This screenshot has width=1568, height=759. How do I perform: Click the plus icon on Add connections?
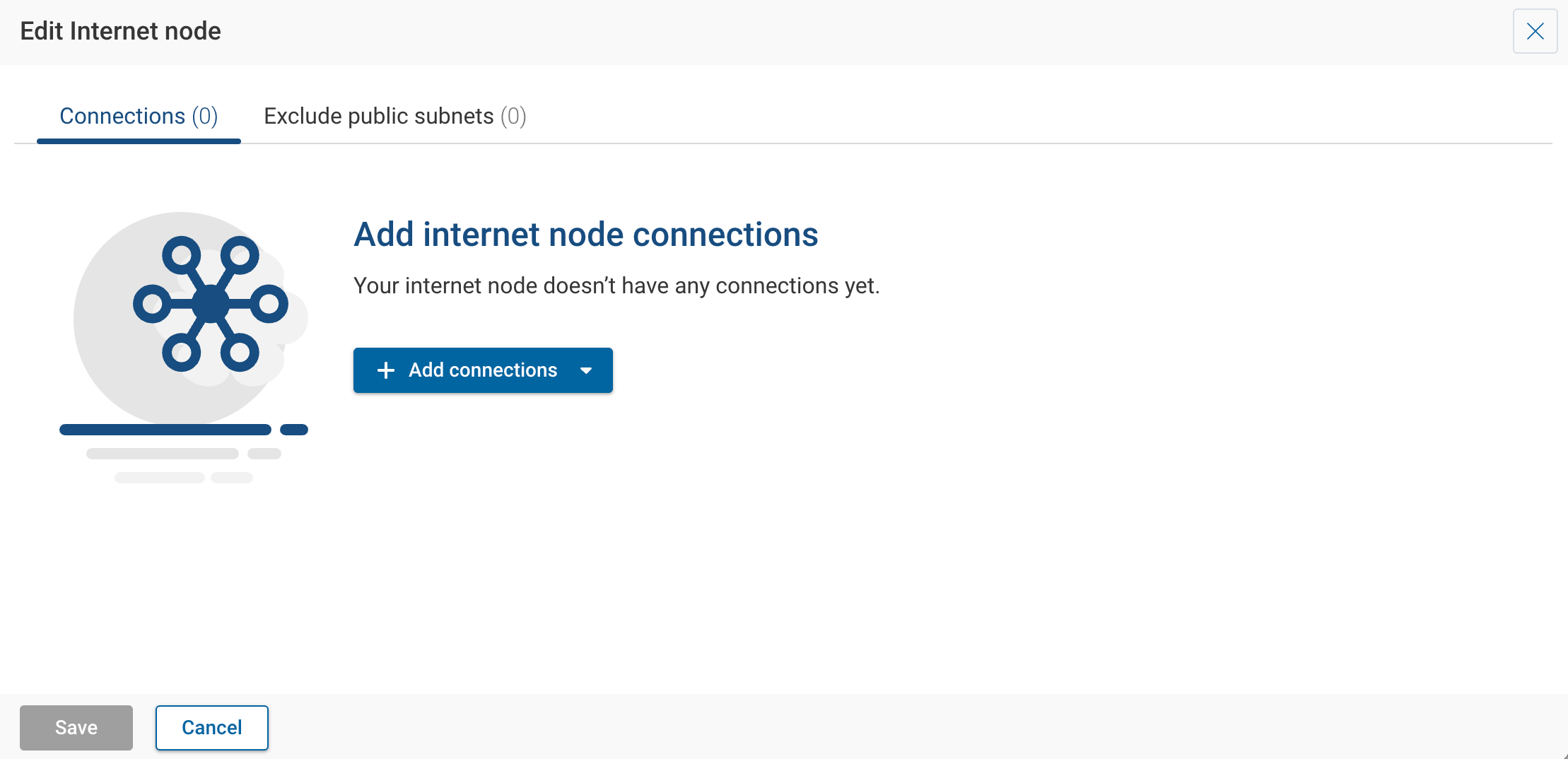385,370
